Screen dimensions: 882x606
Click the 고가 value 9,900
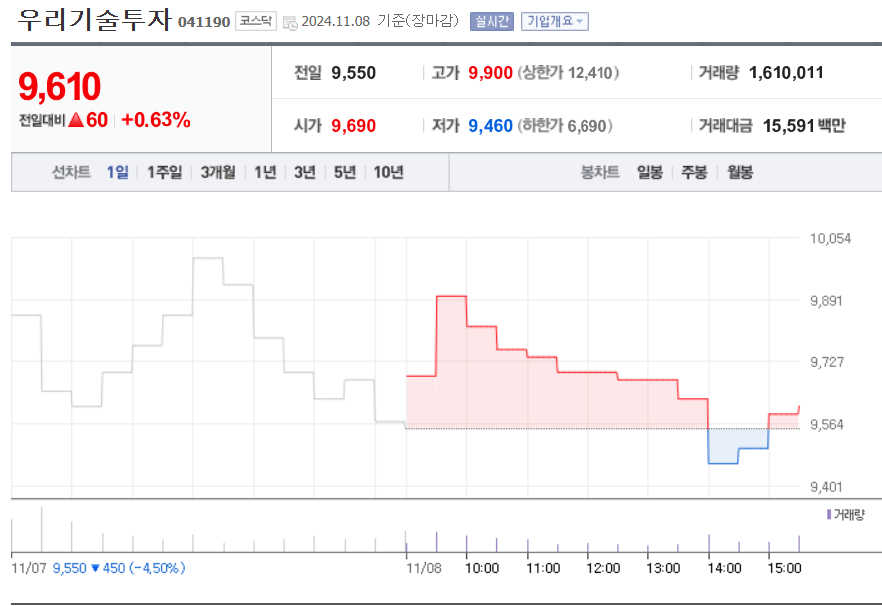490,73
